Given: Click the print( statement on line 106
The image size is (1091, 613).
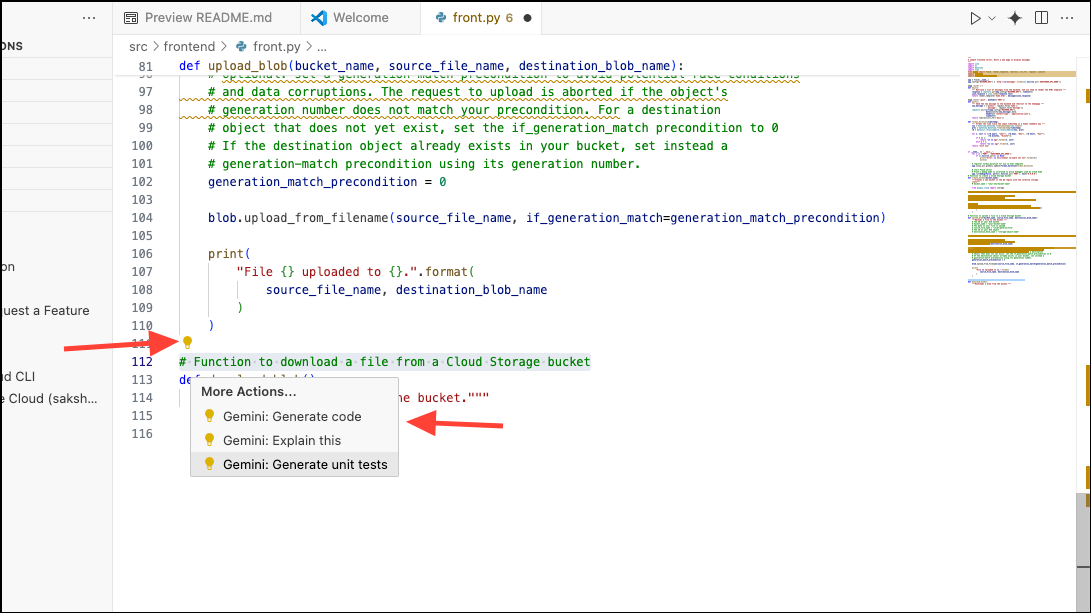Looking at the screenshot, I should pyautogui.click(x=229, y=254).
